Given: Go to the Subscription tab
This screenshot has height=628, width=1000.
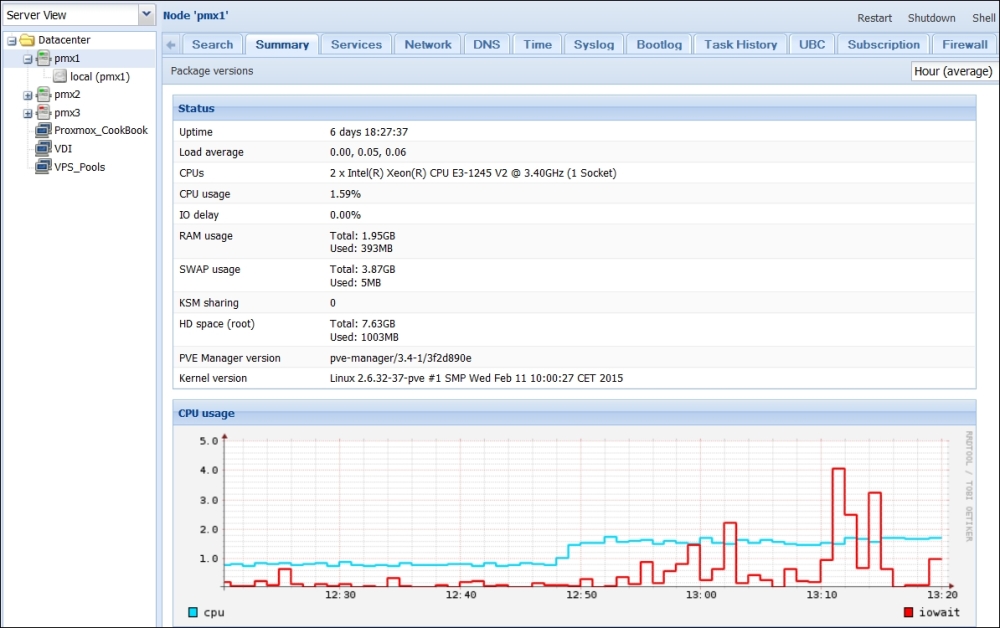Looking at the screenshot, I should pos(883,45).
